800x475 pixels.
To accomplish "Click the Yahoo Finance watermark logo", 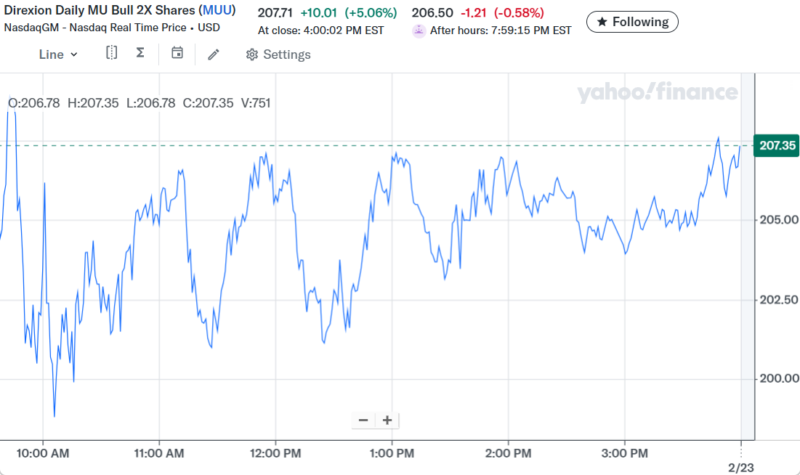I will click(x=657, y=93).
